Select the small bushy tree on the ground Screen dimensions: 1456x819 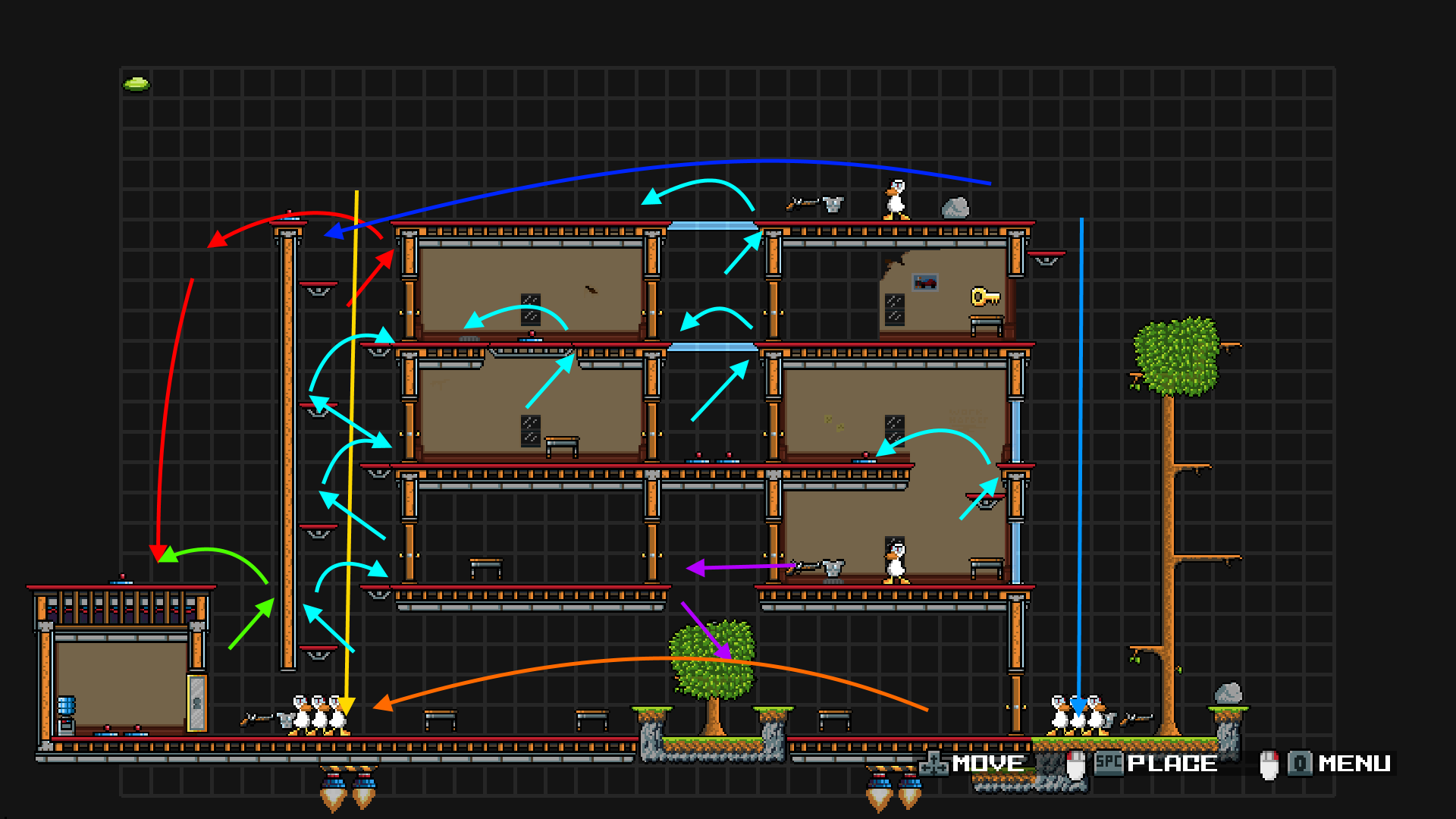pos(711,660)
